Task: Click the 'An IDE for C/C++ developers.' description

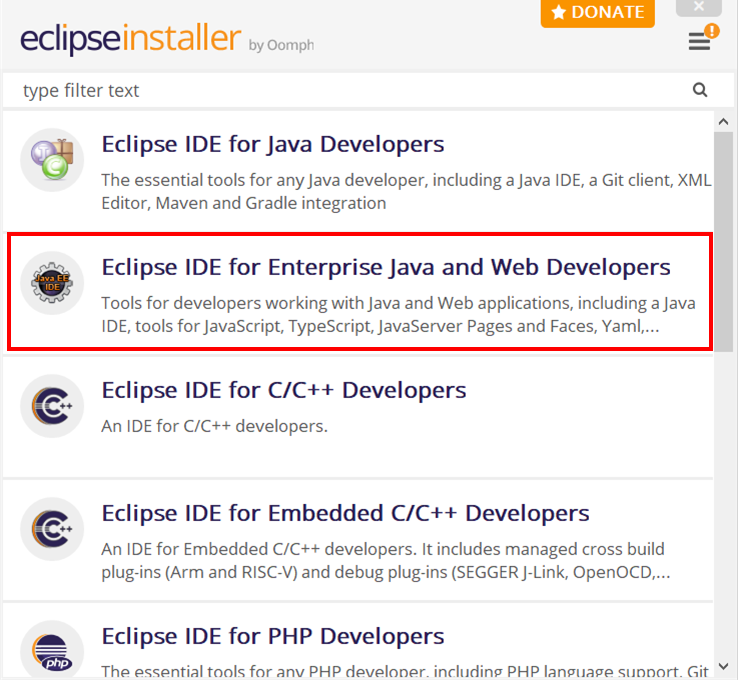Action: pos(215,426)
